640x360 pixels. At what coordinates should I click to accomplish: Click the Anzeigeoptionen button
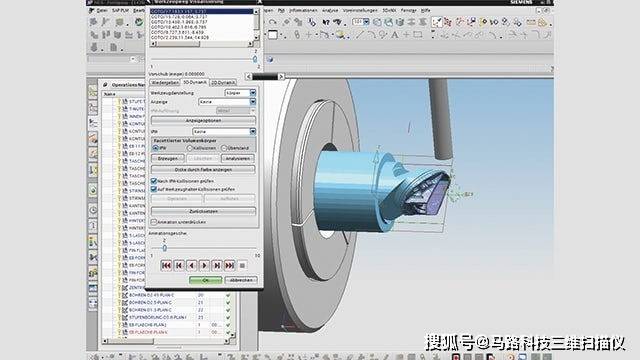pyautogui.click(x=203, y=121)
